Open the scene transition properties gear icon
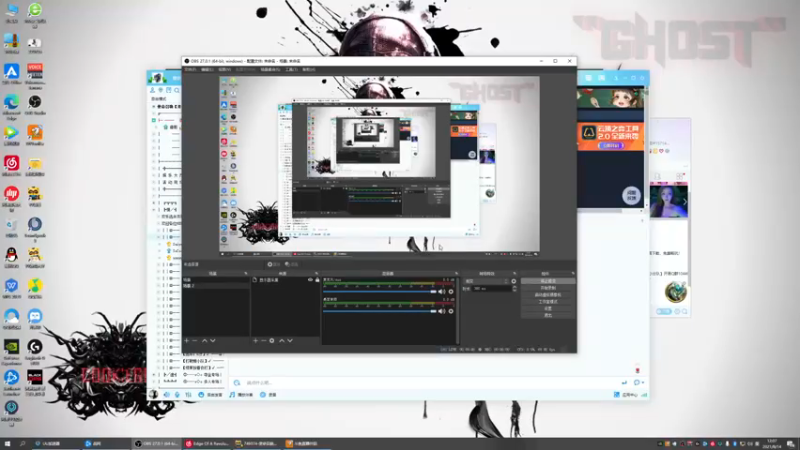 514,281
